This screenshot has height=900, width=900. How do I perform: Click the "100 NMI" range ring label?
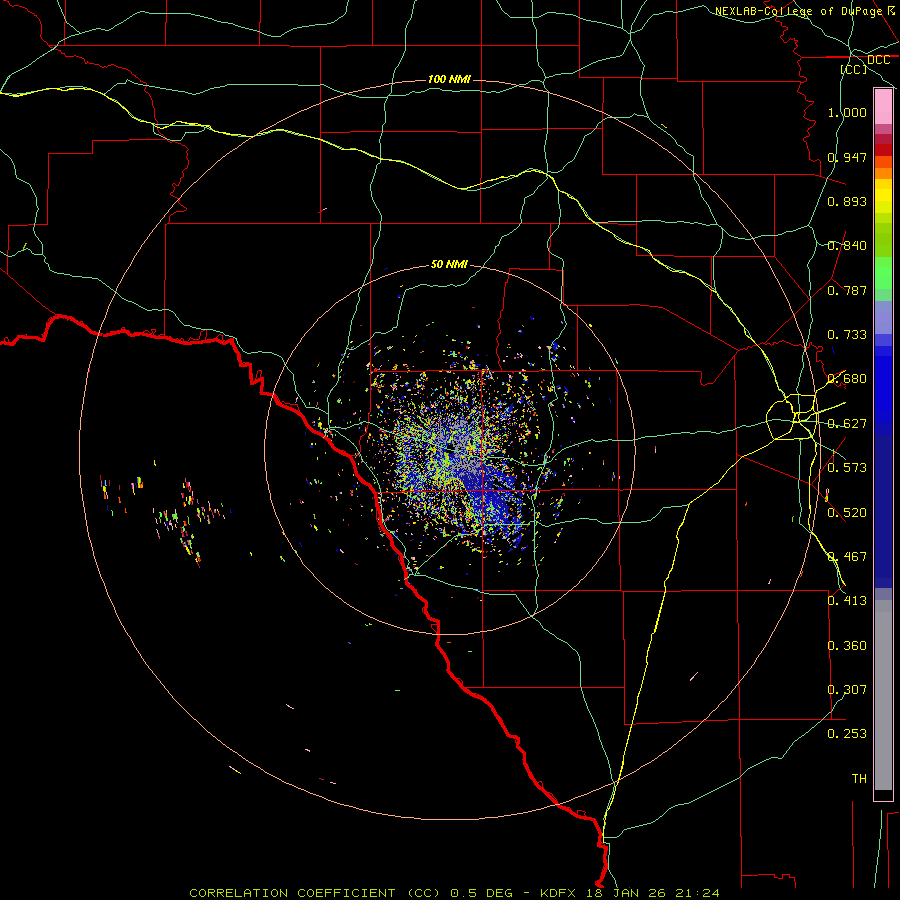[449, 79]
